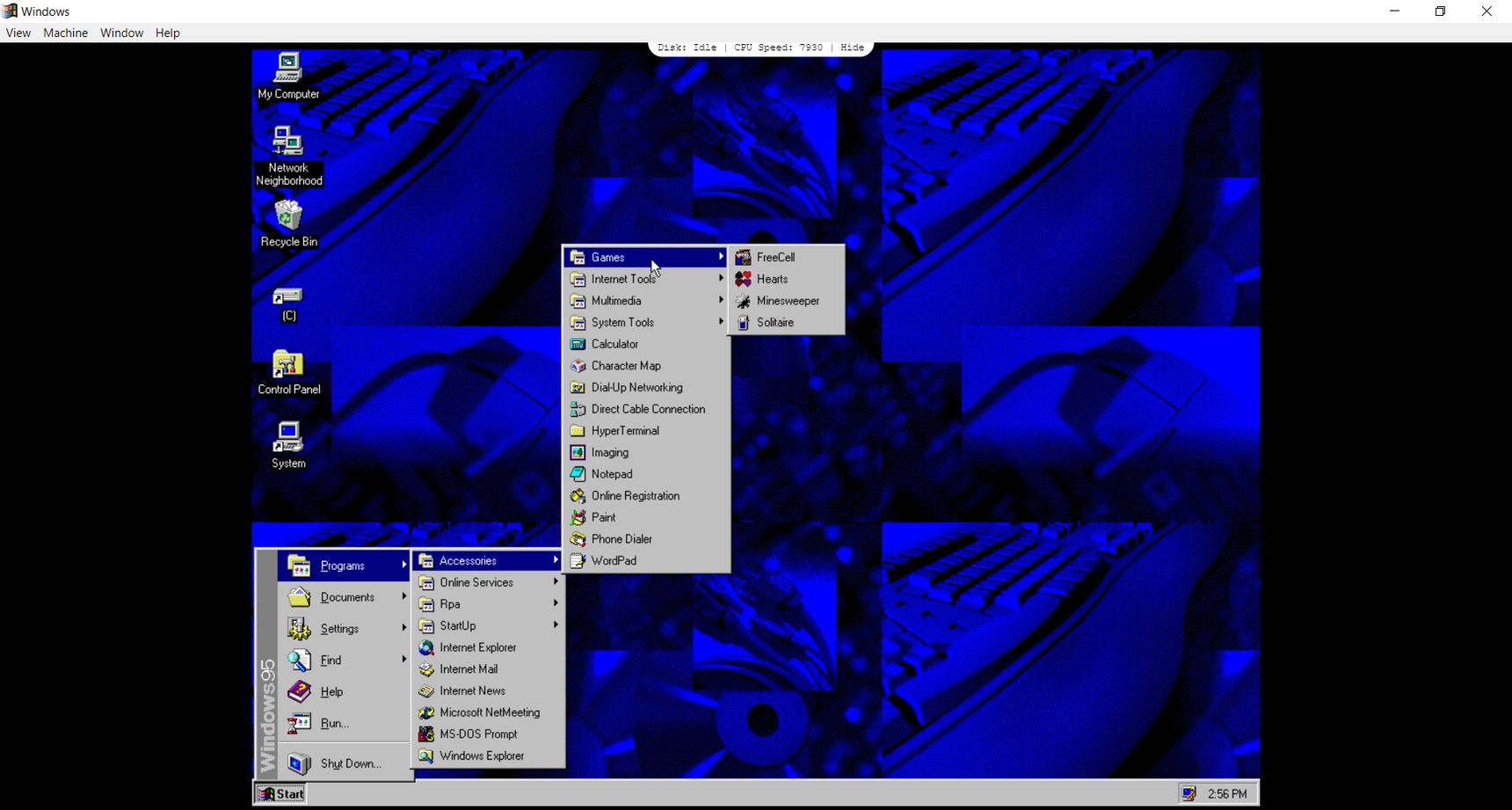Launch Paint from Accessories
Viewport: 1512px width, 810px height.
coord(646,517)
